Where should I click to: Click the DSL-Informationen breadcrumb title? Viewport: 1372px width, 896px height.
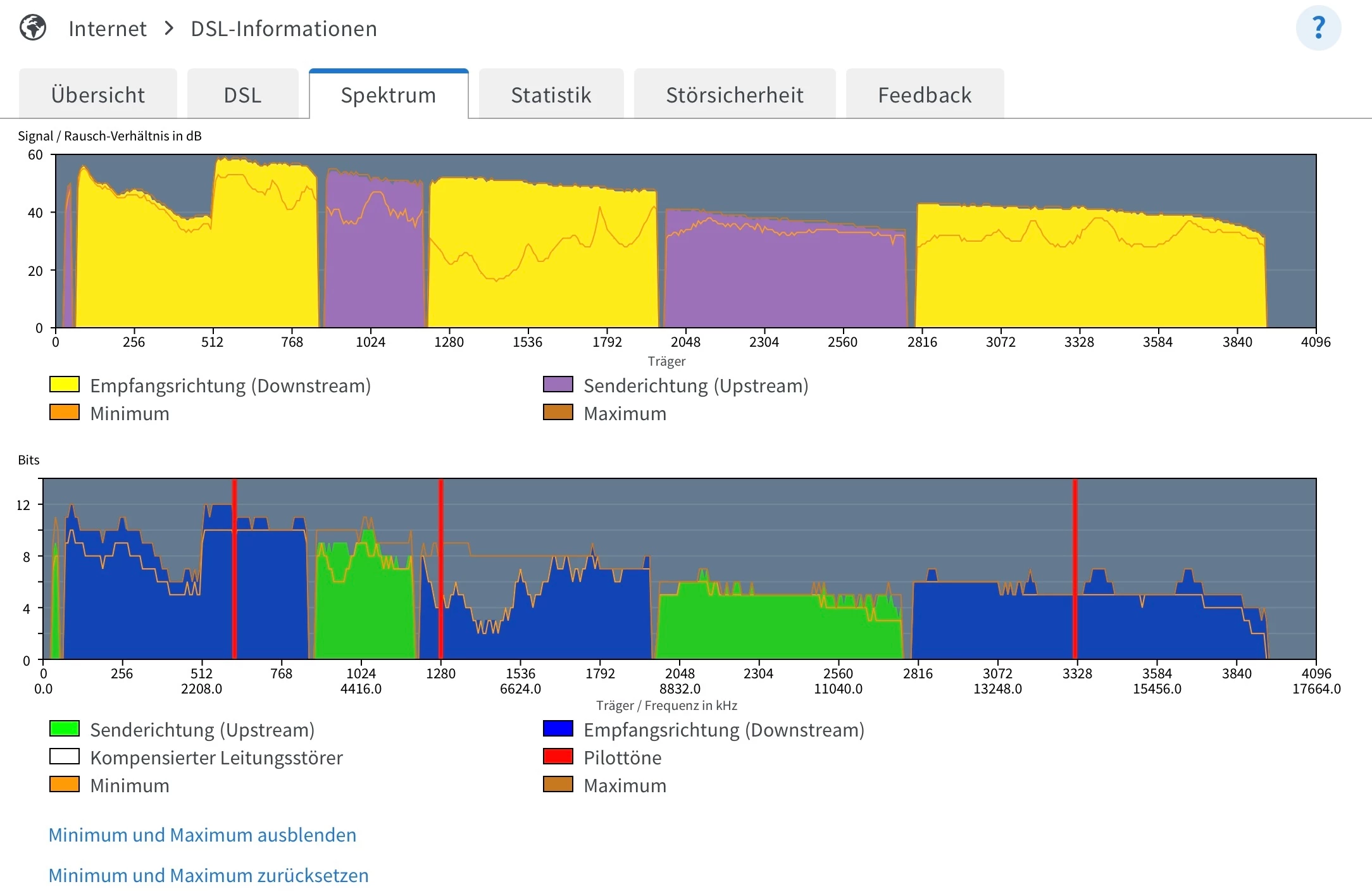click(x=284, y=29)
